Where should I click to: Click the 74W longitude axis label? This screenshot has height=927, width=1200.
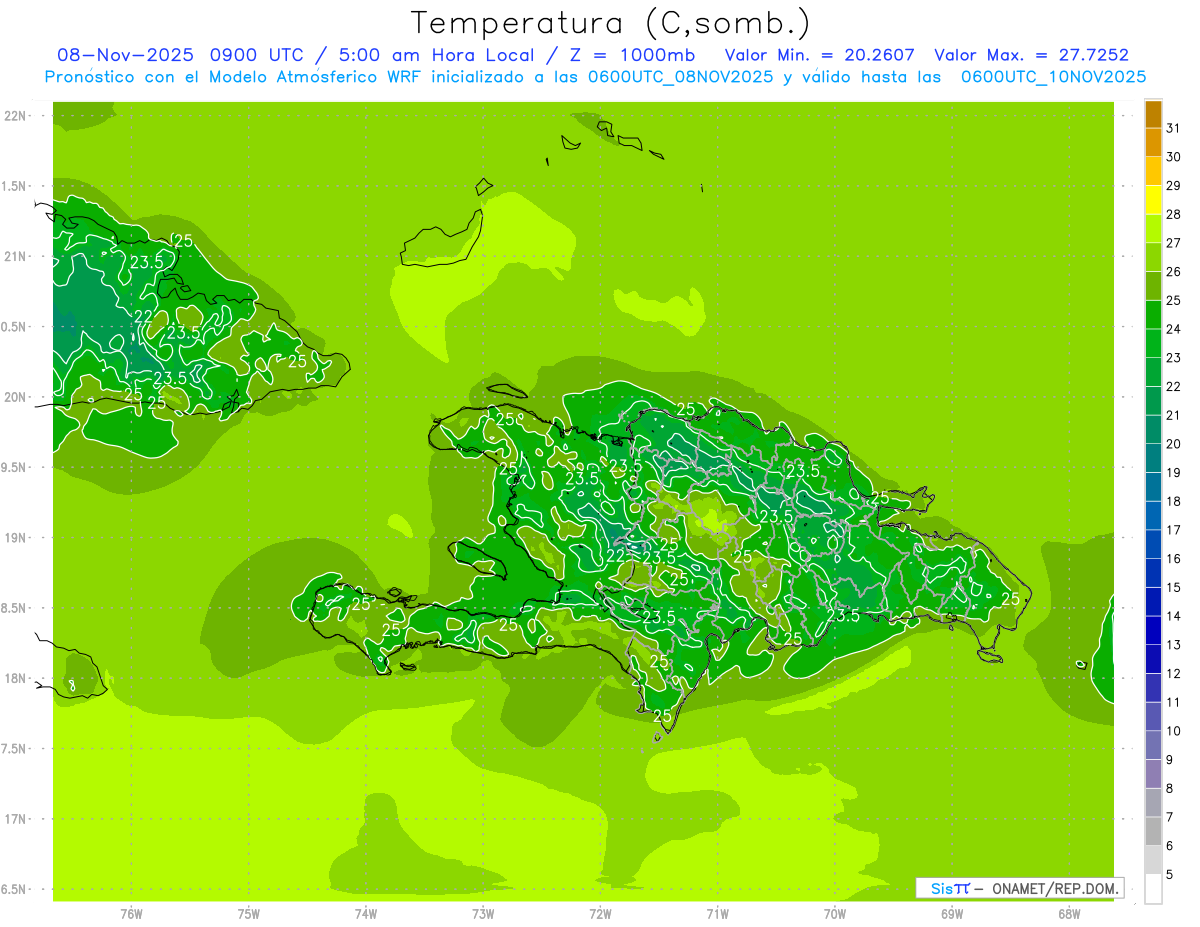365,914
